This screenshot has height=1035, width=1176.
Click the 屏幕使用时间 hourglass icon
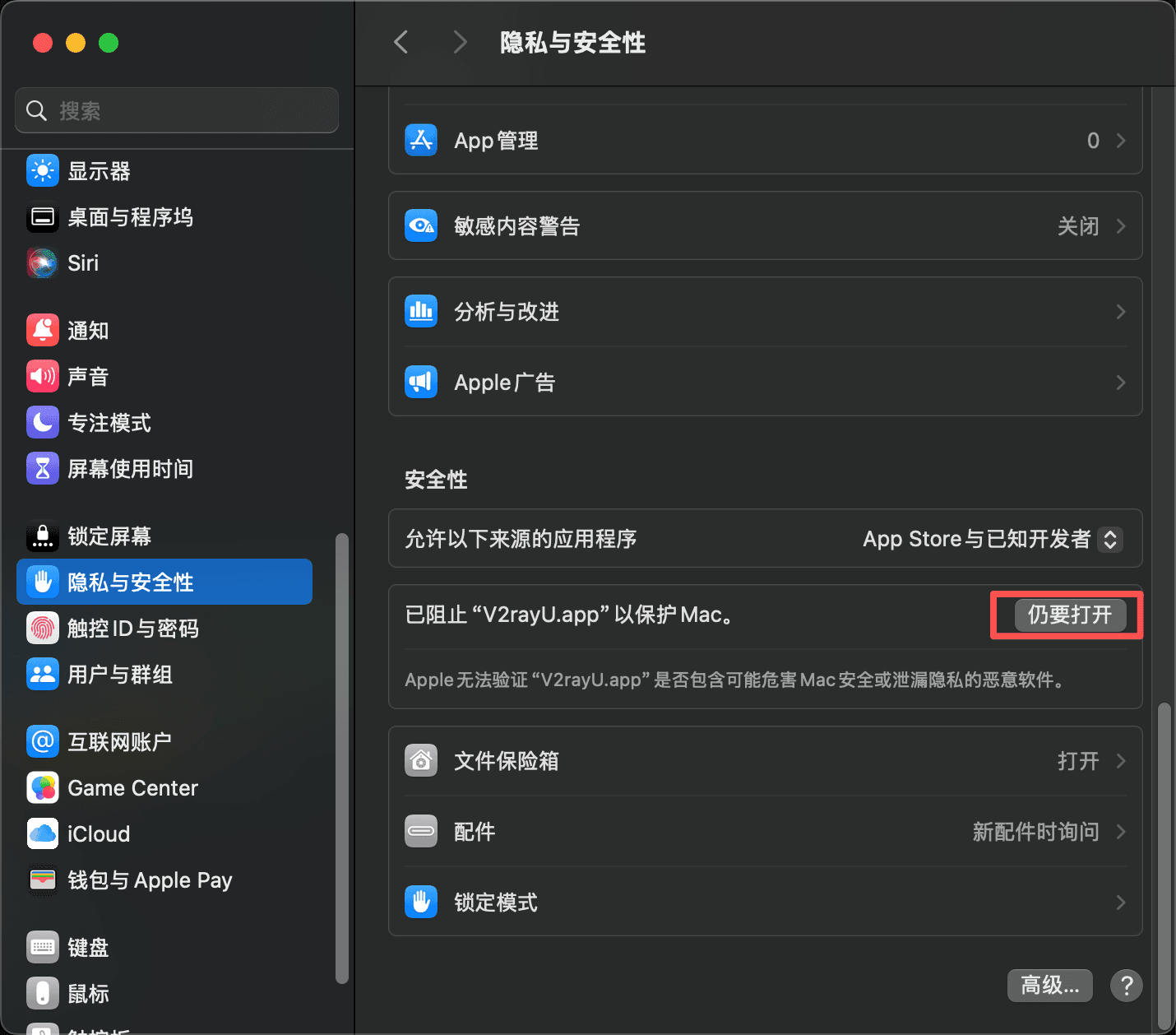point(43,469)
